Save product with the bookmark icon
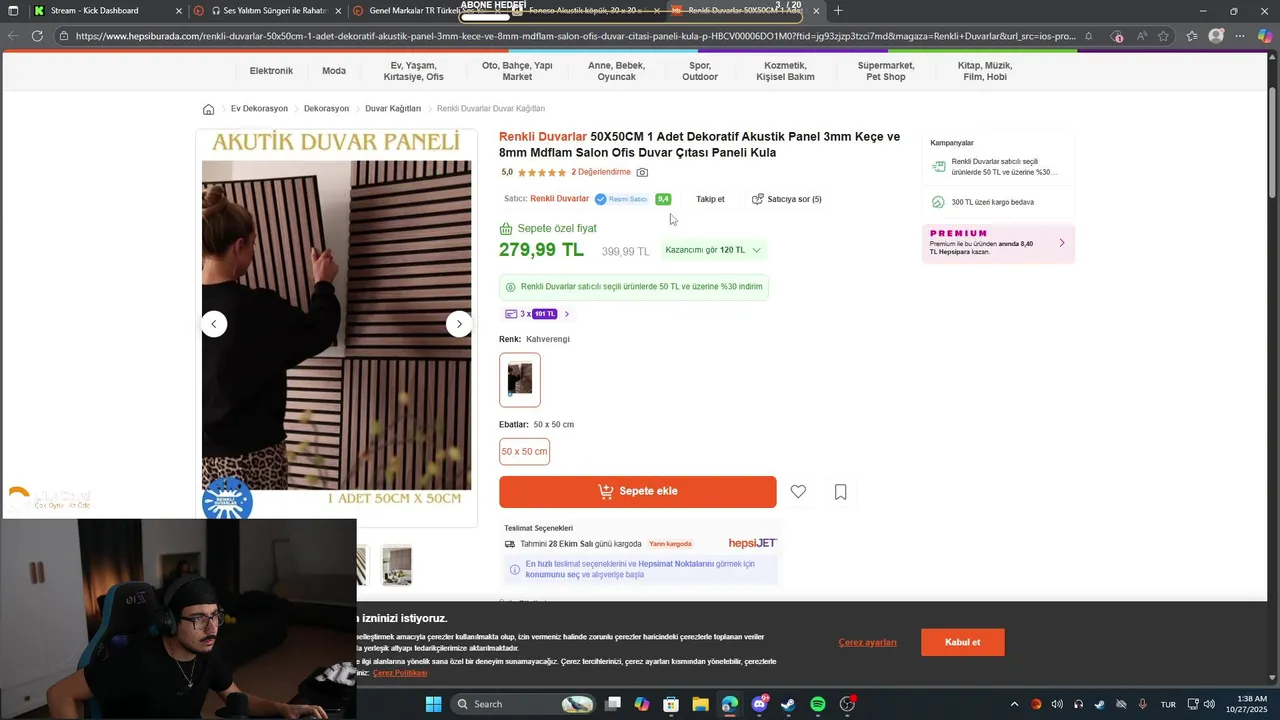Viewport: 1280px width, 720px height. click(840, 491)
